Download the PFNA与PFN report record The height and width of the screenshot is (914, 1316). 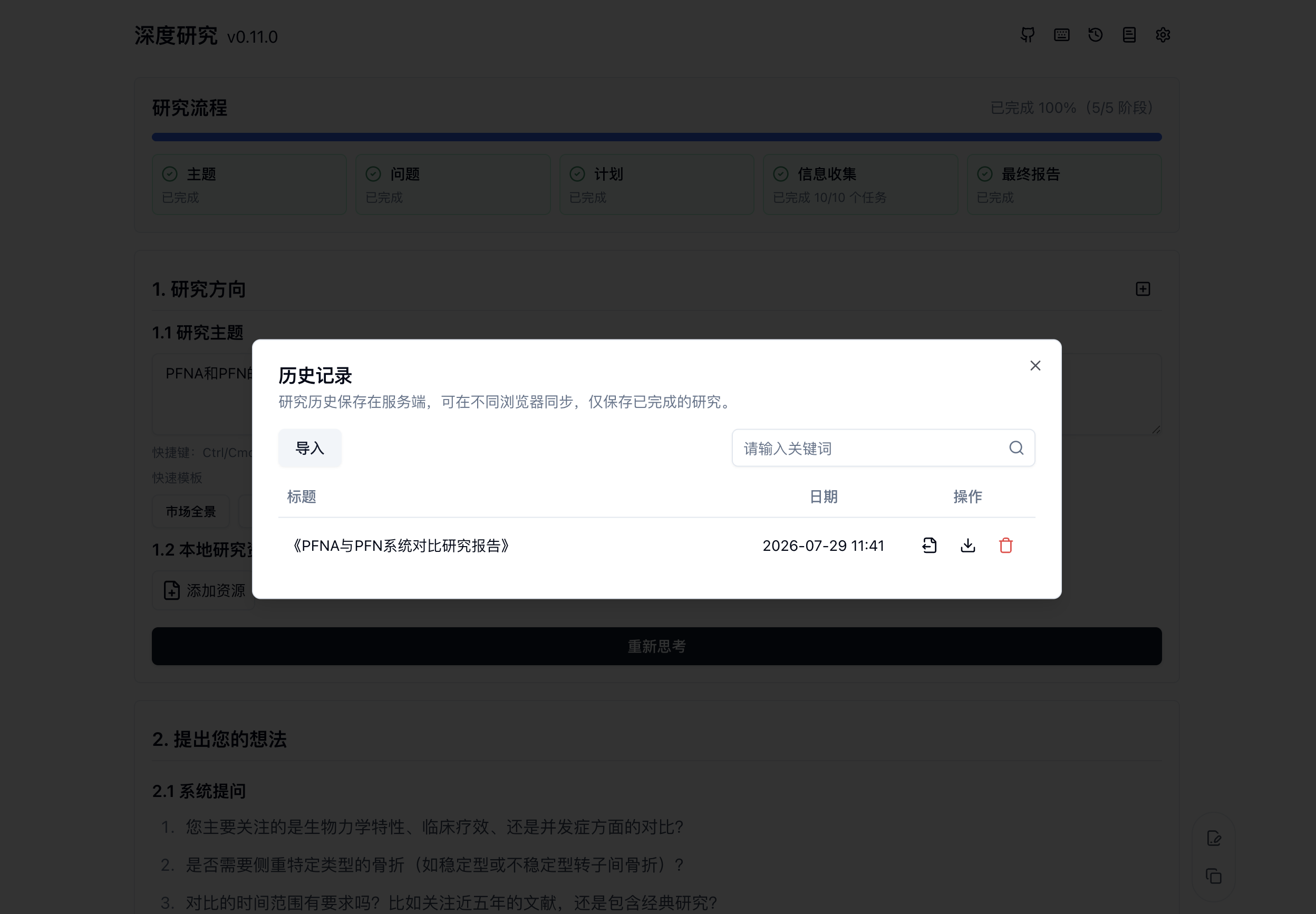click(x=968, y=545)
